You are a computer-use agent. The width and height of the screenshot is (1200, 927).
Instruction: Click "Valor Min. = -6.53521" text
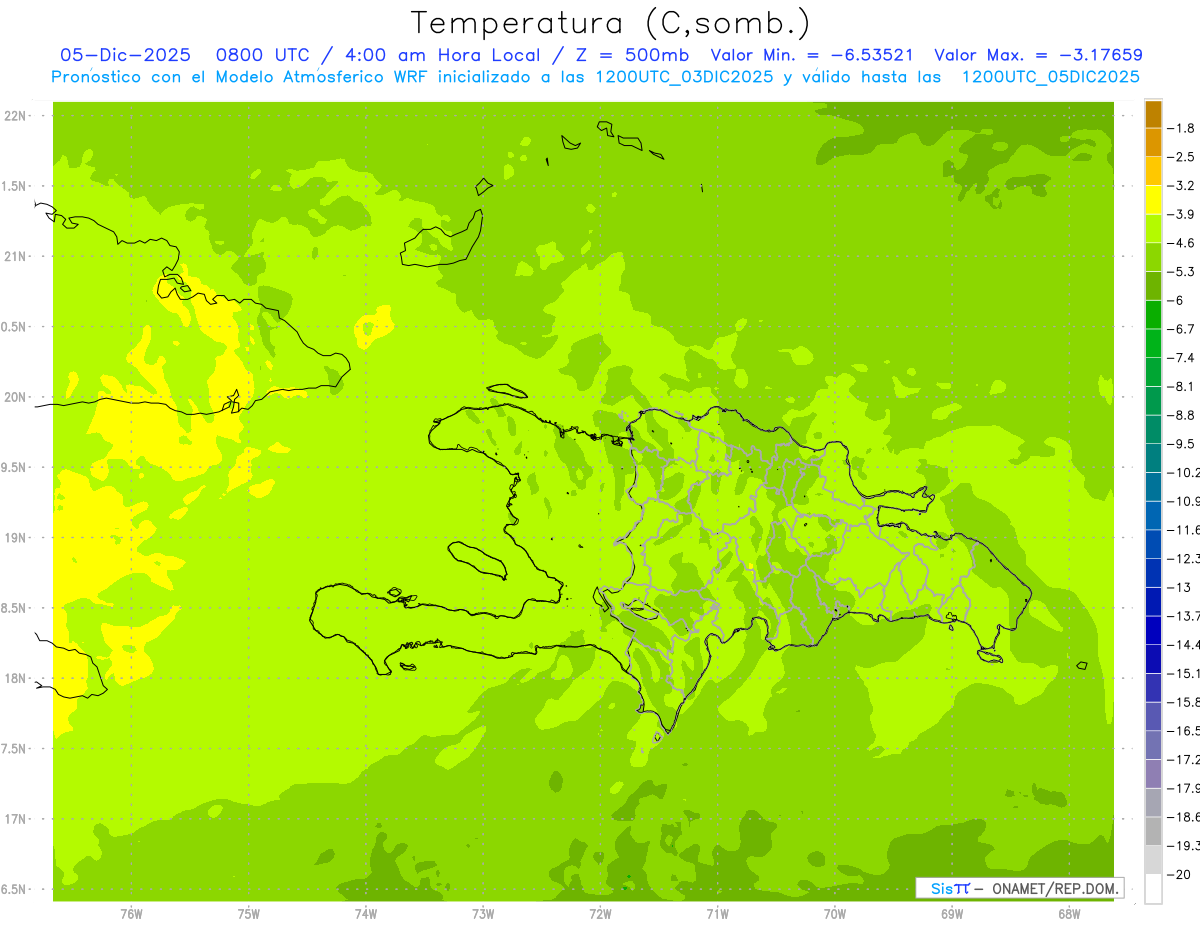(x=811, y=56)
